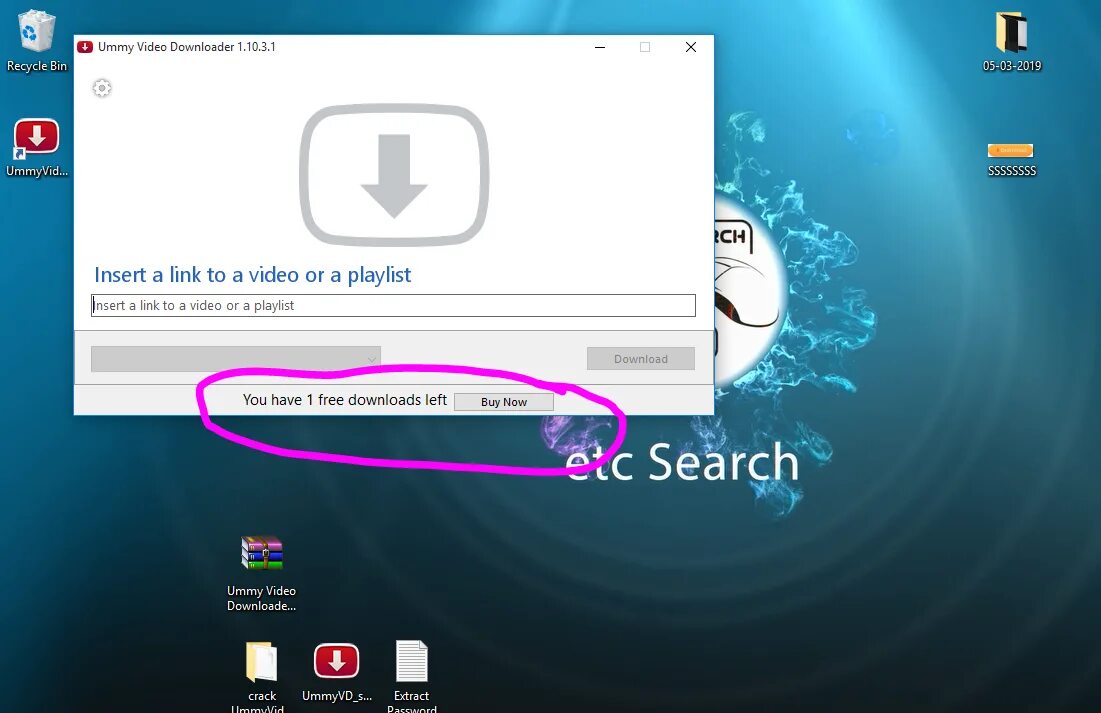Select the UmmyVid... desktop shortcut
The width and height of the screenshot is (1101, 713).
[37, 147]
